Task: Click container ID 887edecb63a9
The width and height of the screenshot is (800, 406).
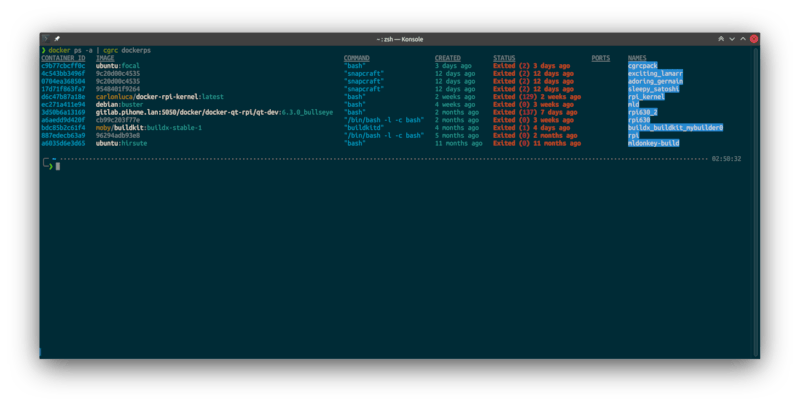Action: [x=63, y=136]
